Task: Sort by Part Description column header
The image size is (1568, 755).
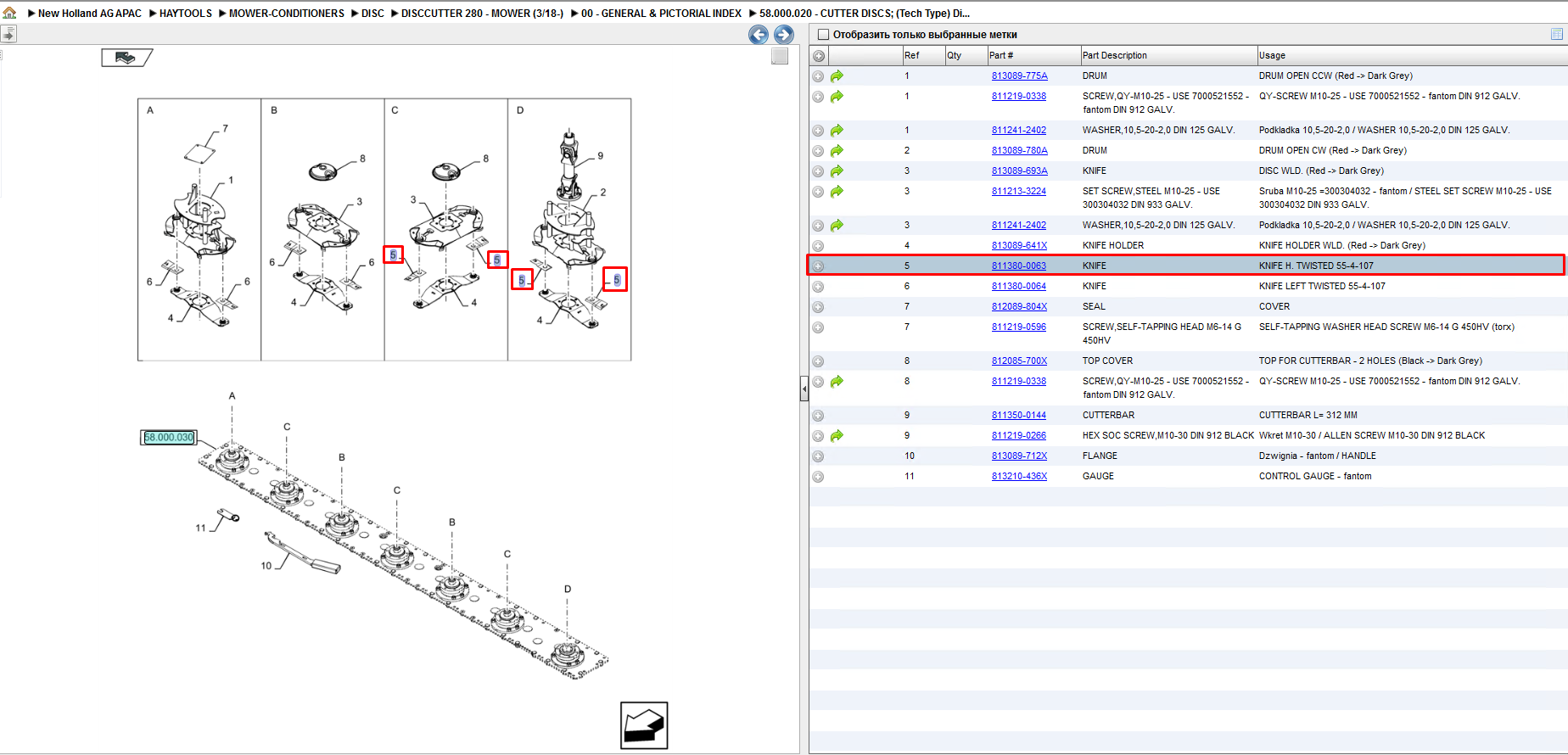Action: pos(1168,56)
